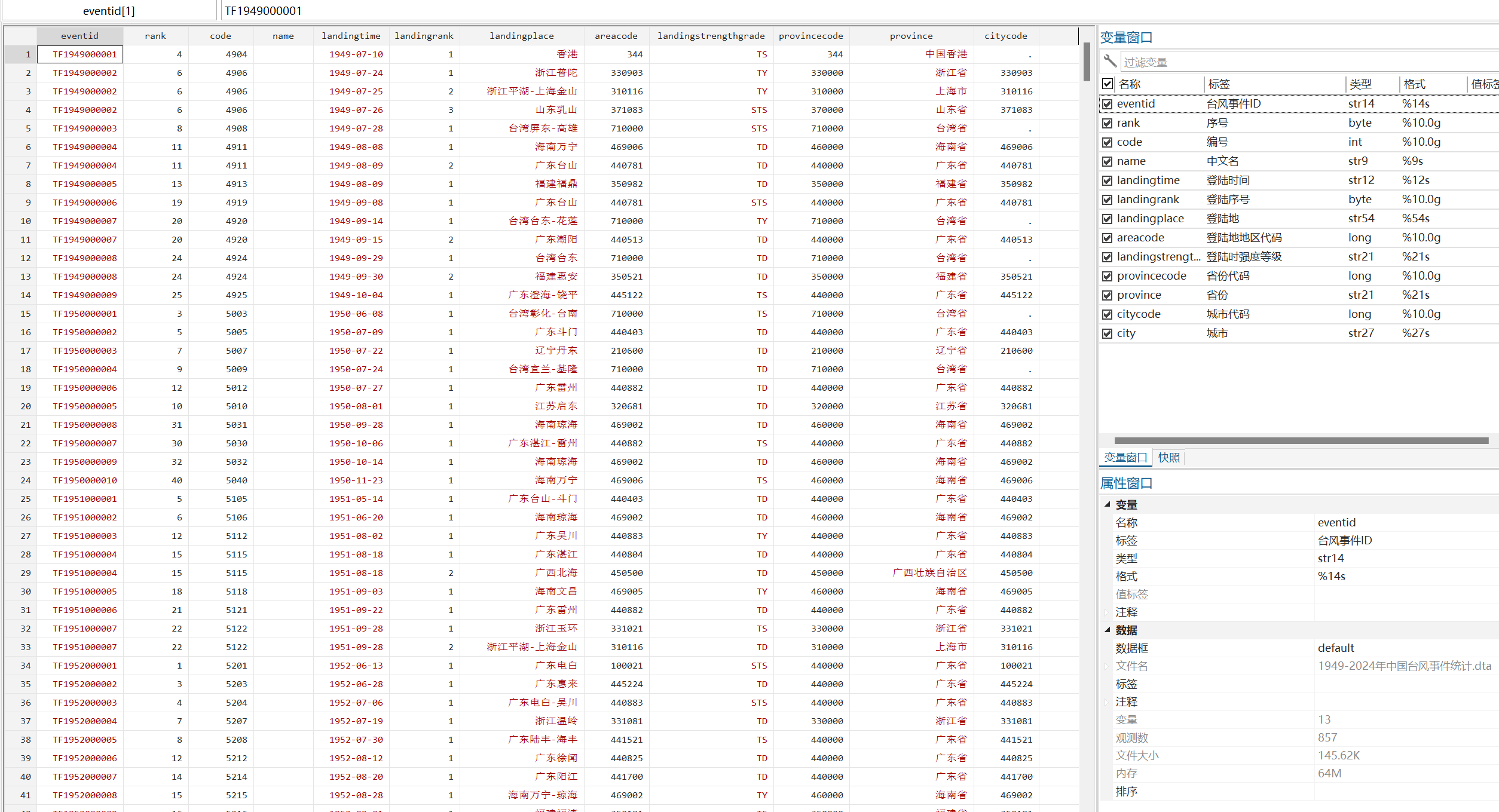The width and height of the screenshot is (1499, 812).
Task: Expand the 文件名 property row arrow
Action: (x=1106, y=666)
